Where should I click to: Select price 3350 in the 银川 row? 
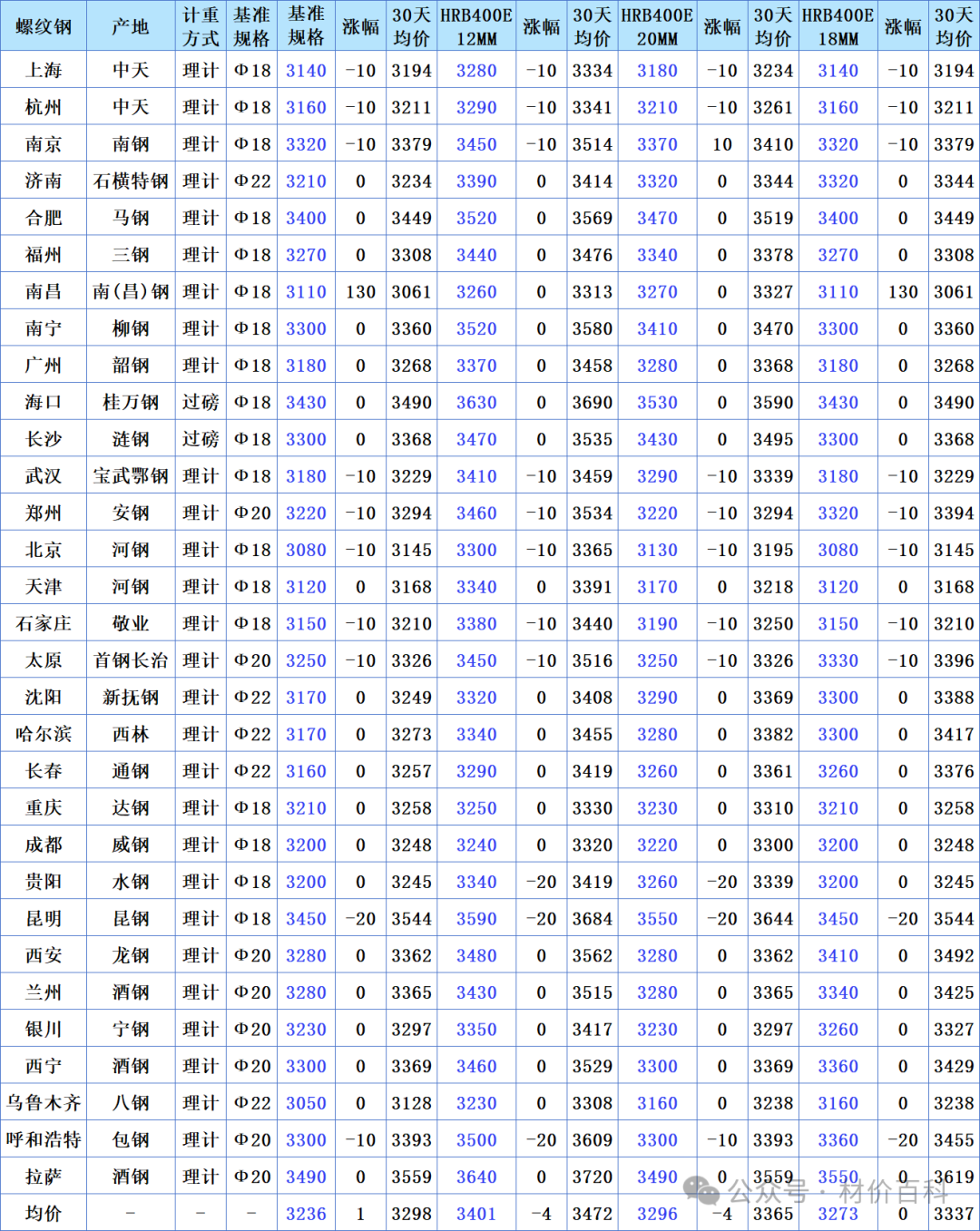[x=476, y=1030]
